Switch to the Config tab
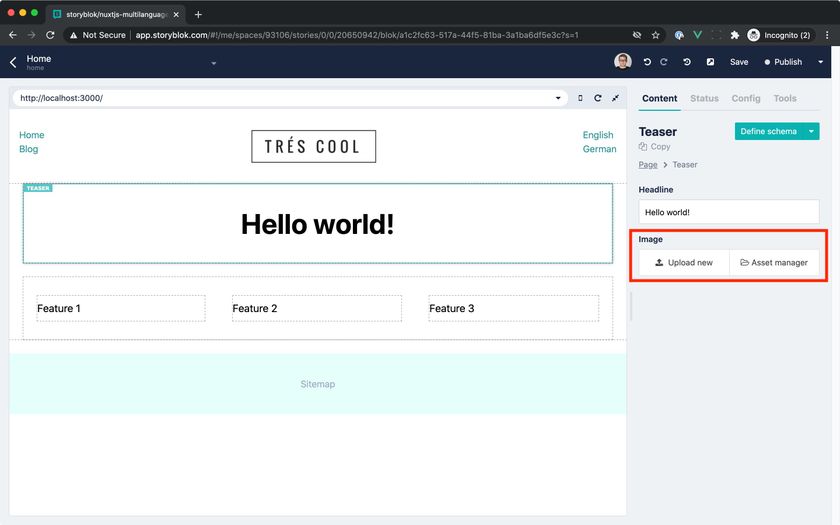 coord(746,98)
